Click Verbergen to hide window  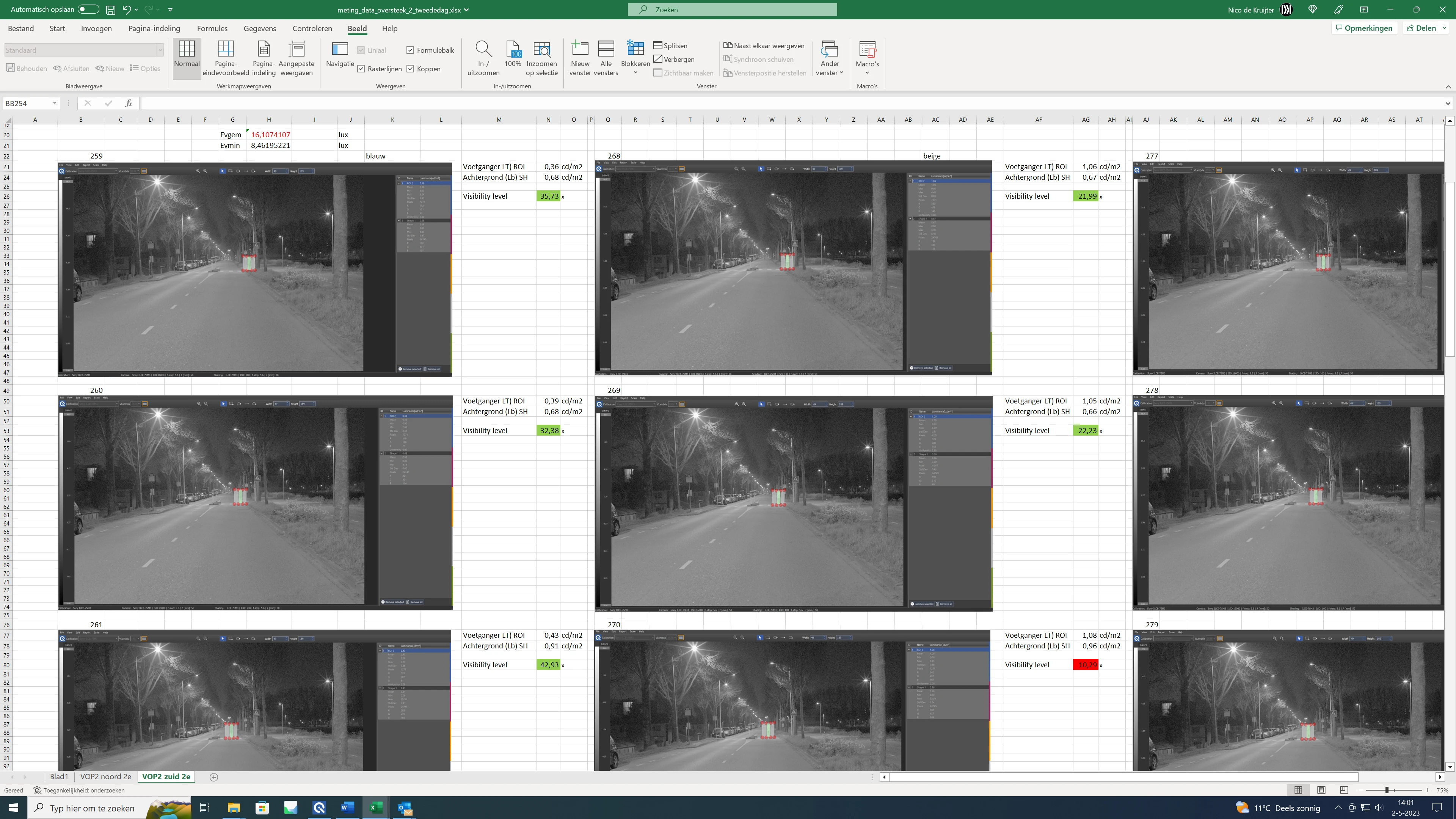coord(674,60)
